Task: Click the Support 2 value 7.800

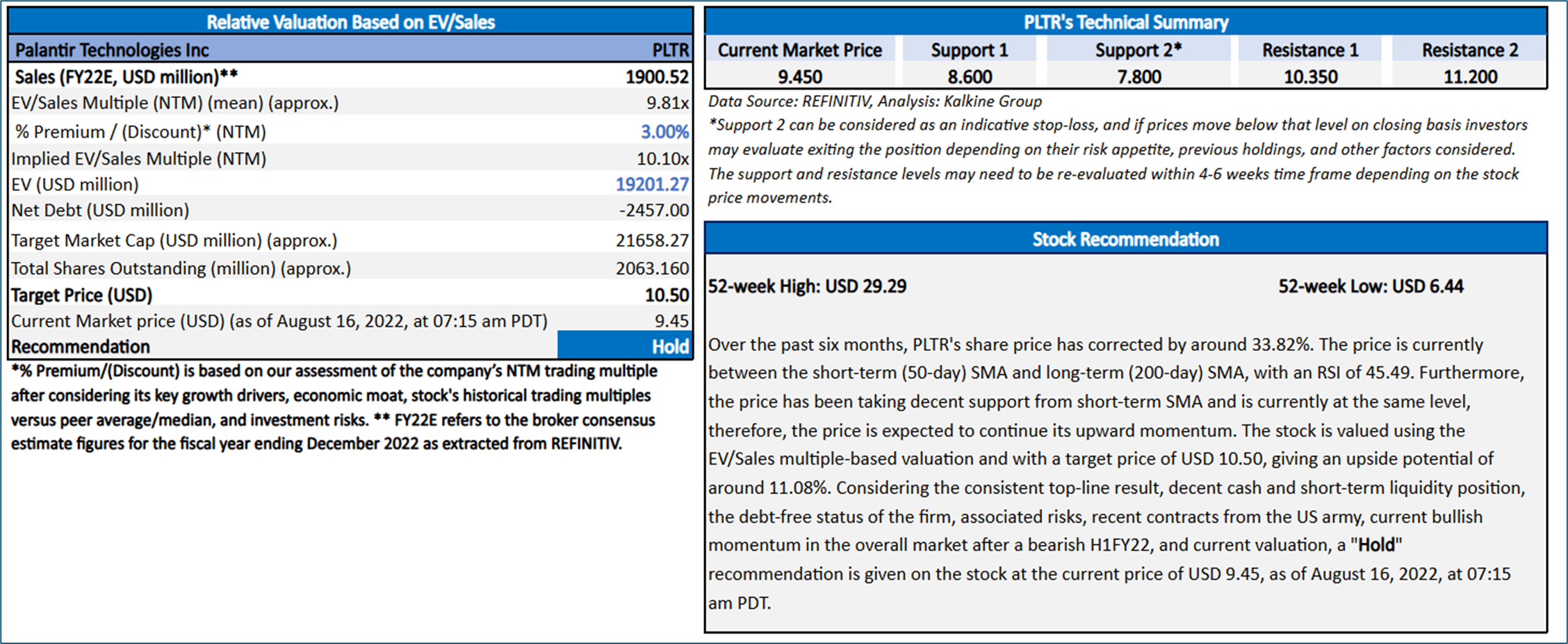Action: click(1138, 76)
